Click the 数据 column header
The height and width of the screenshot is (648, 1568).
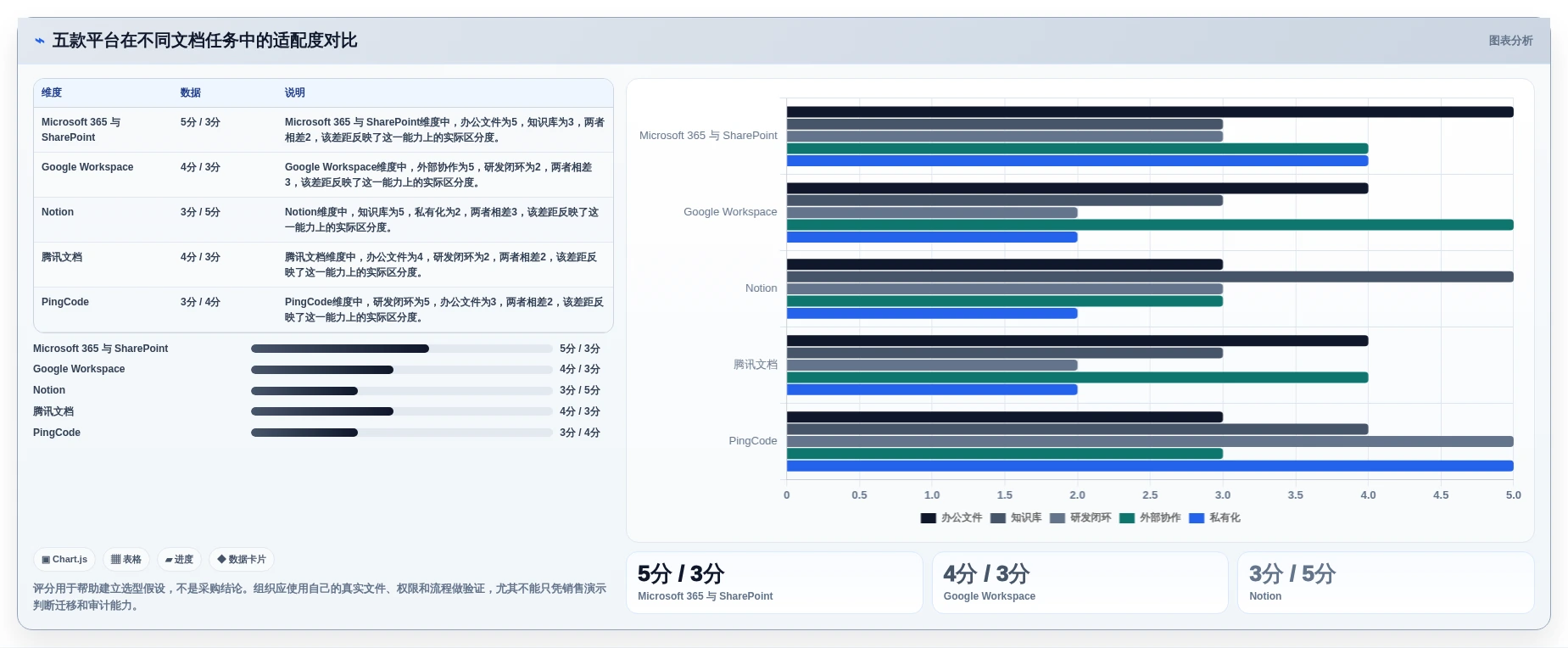click(x=191, y=92)
